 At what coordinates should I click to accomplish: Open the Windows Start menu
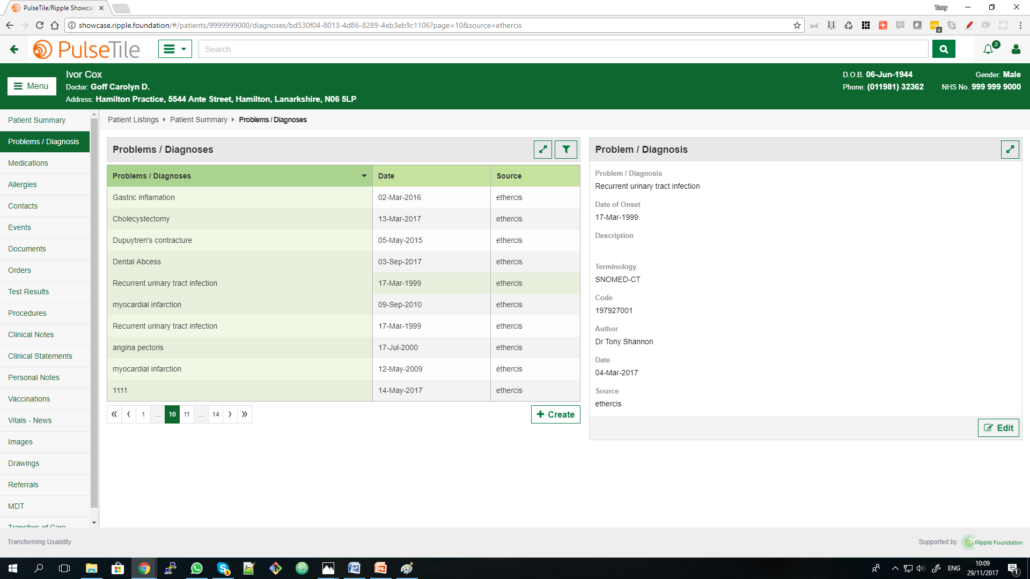12,568
